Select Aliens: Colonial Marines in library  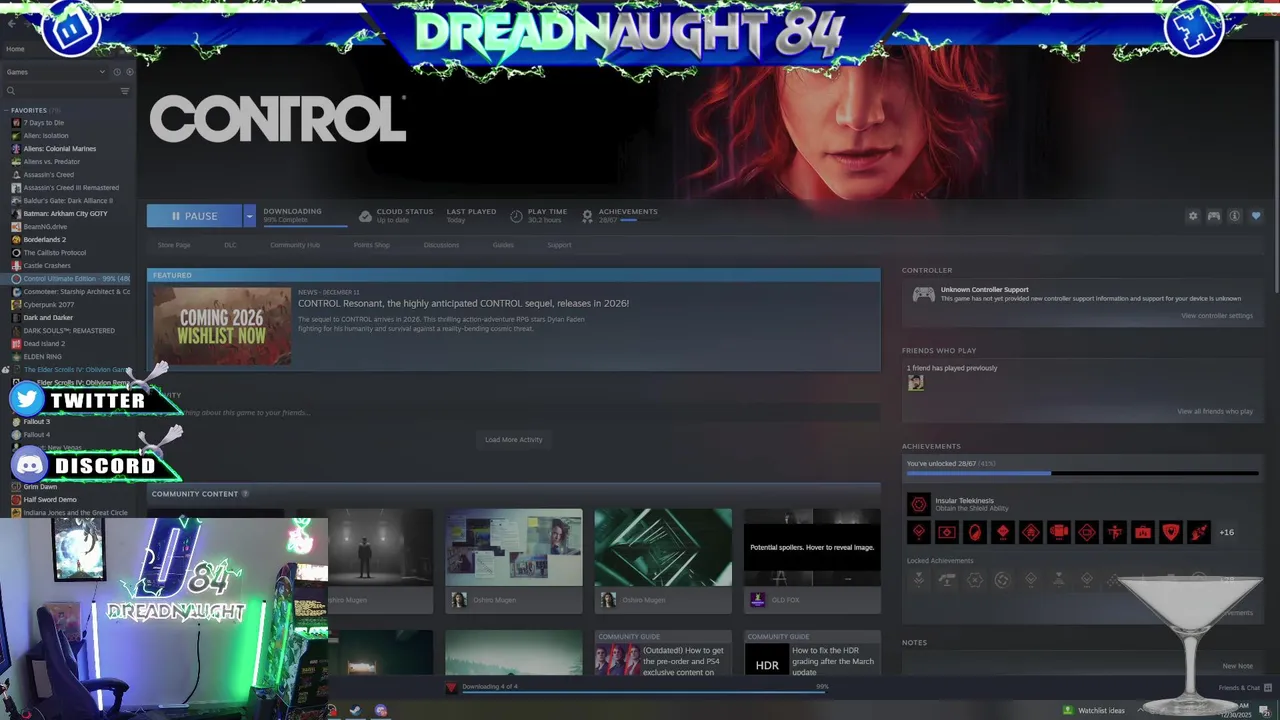[x=60, y=149]
